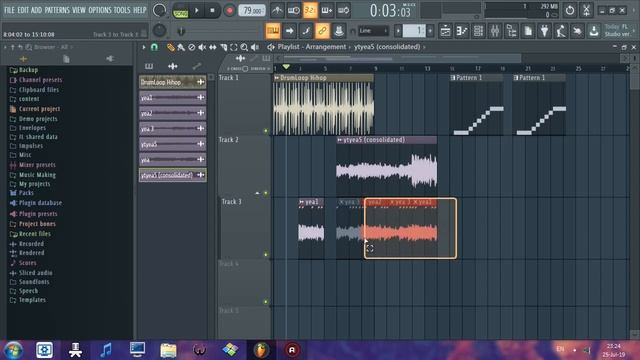This screenshot has height=360, width=640.
Task: Toggle Pattern/Song mode switch
Action: (x=180, y=11)
